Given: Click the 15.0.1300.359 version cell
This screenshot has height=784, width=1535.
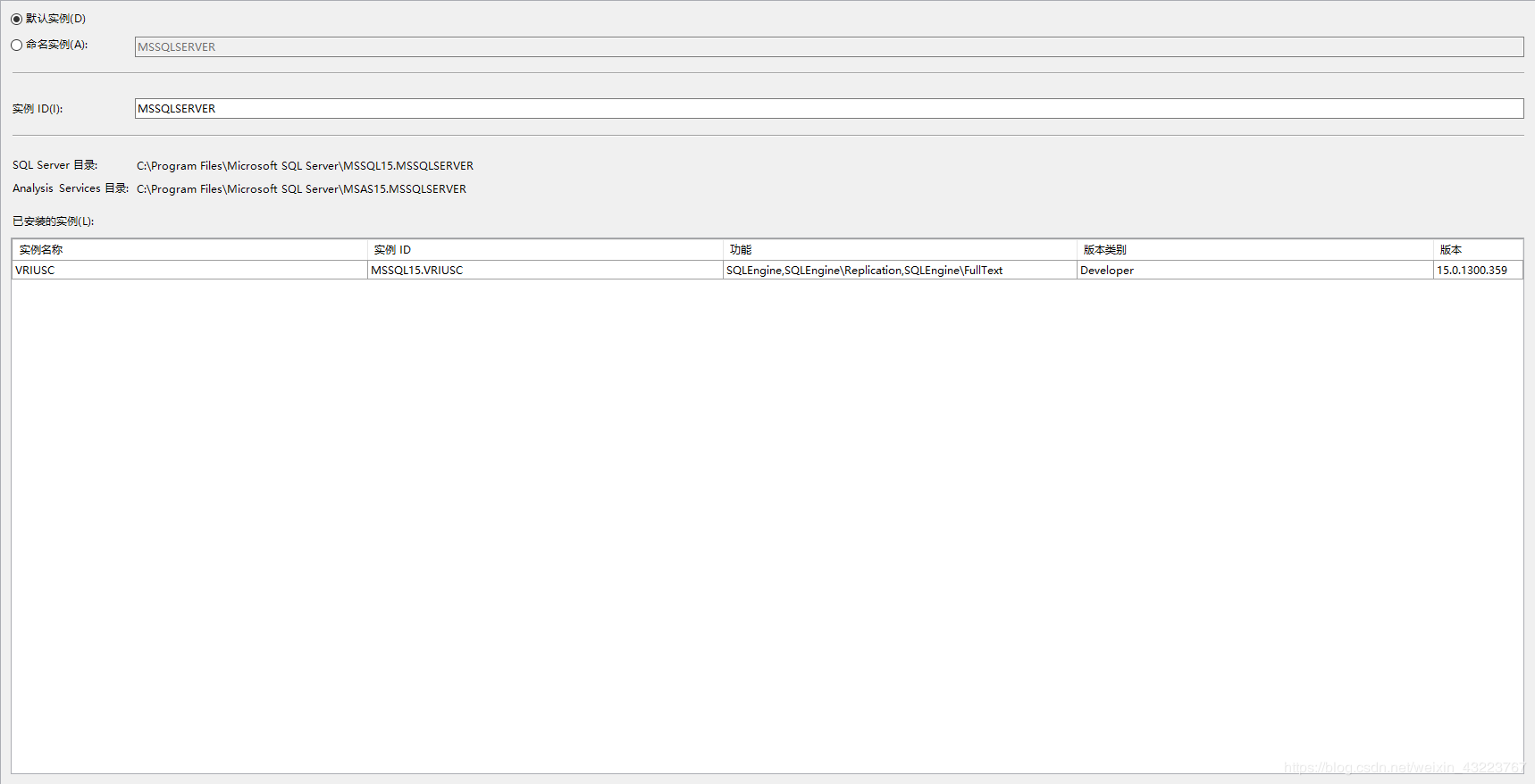Looking at the screenshot, I should click(x=1478, y=270).
